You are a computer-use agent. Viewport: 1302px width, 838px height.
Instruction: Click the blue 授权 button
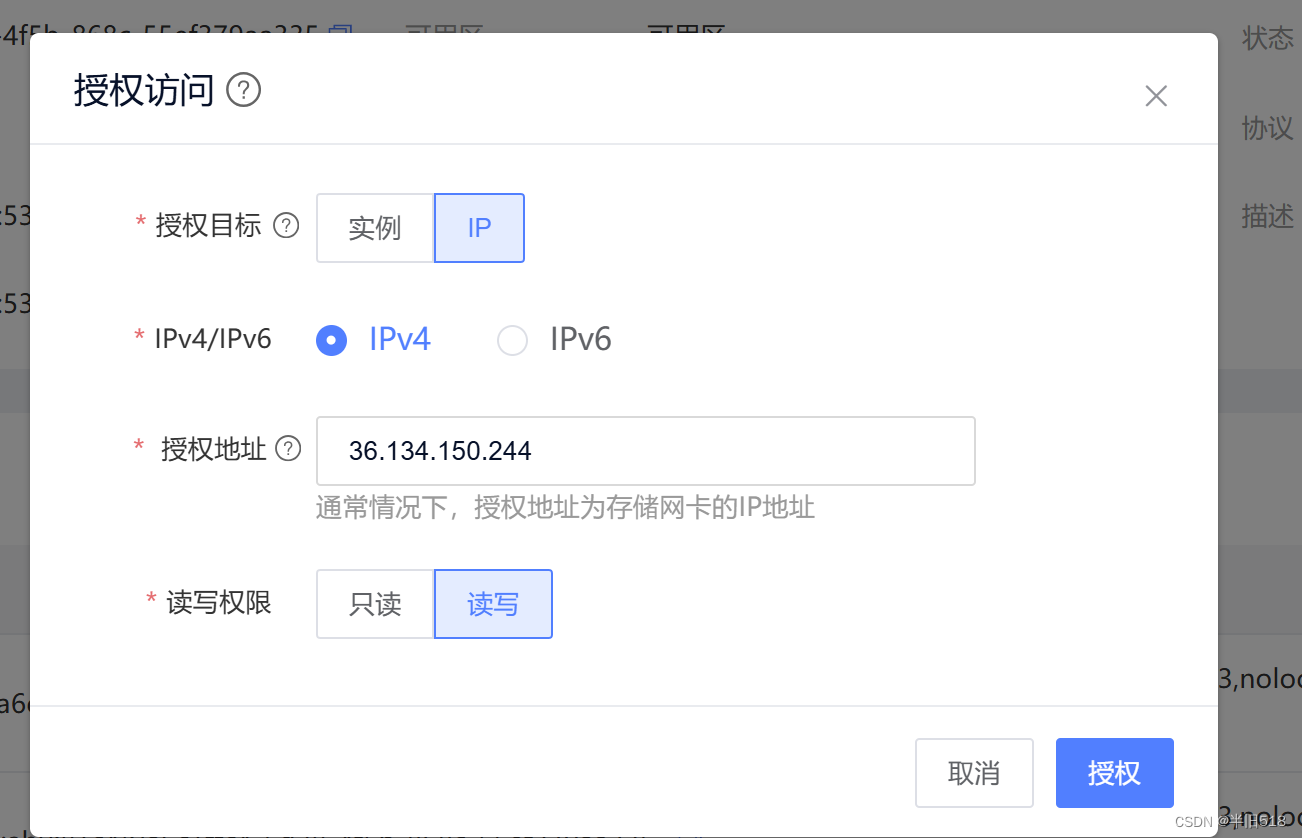[1115, 773]
